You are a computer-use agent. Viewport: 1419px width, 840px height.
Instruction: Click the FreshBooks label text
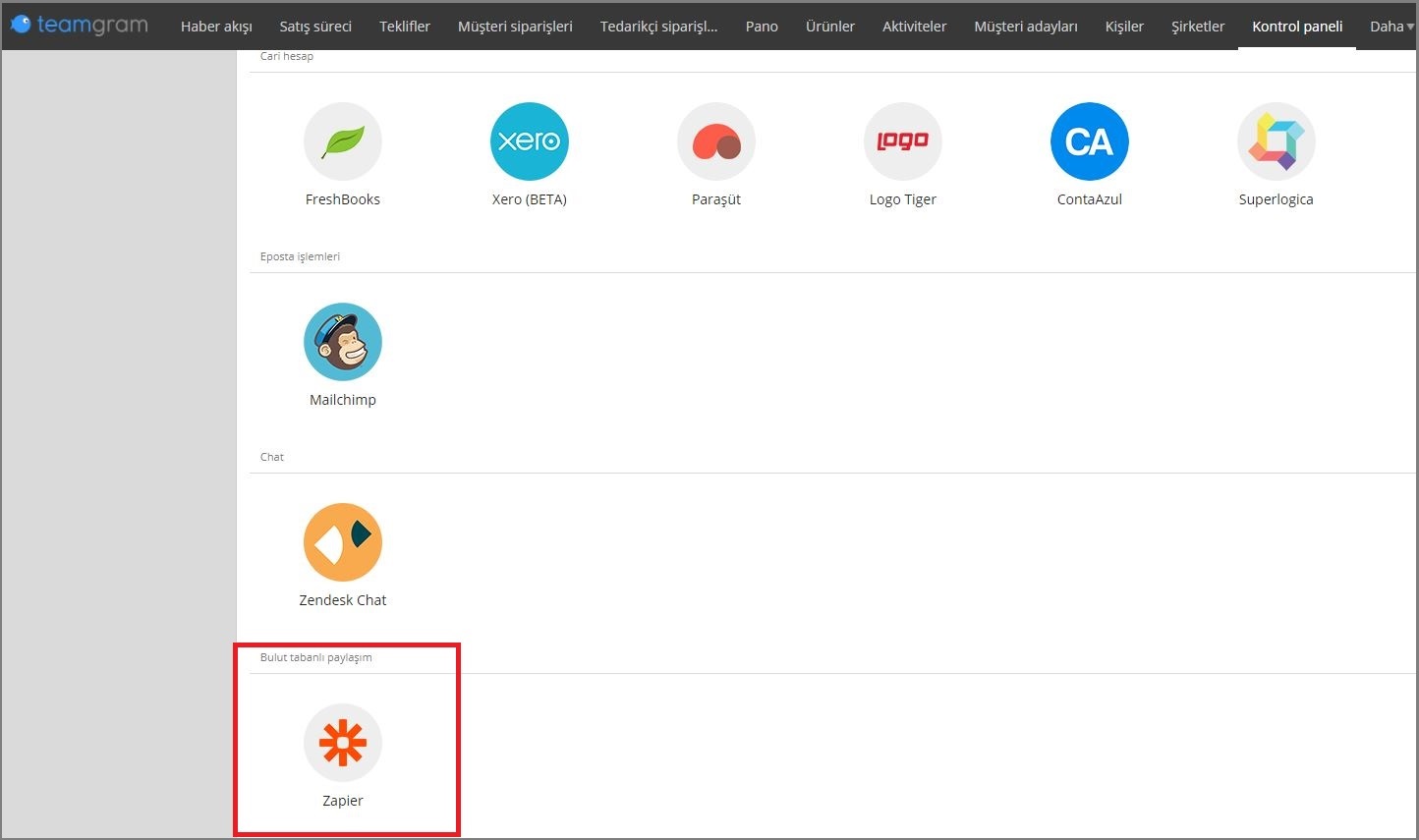pos(342,199)
